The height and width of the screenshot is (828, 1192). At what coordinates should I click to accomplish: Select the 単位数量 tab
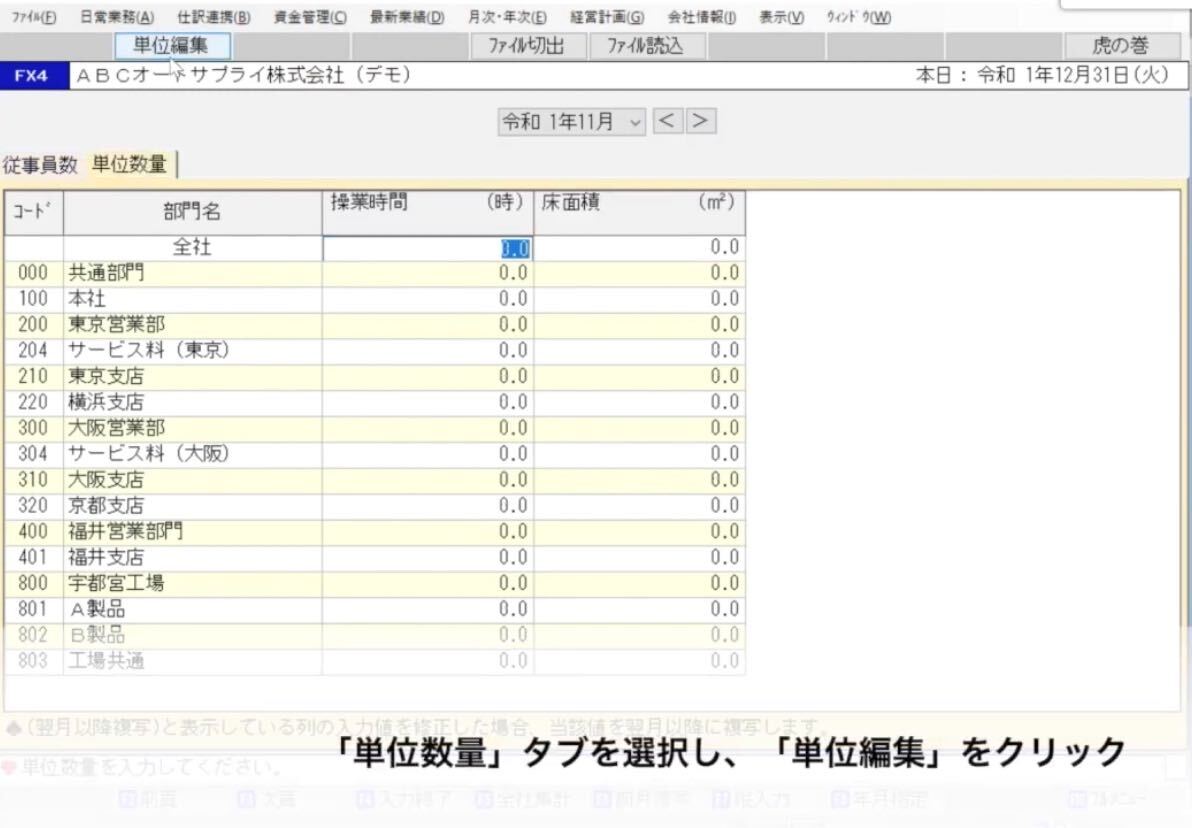[x=129, y=164]
